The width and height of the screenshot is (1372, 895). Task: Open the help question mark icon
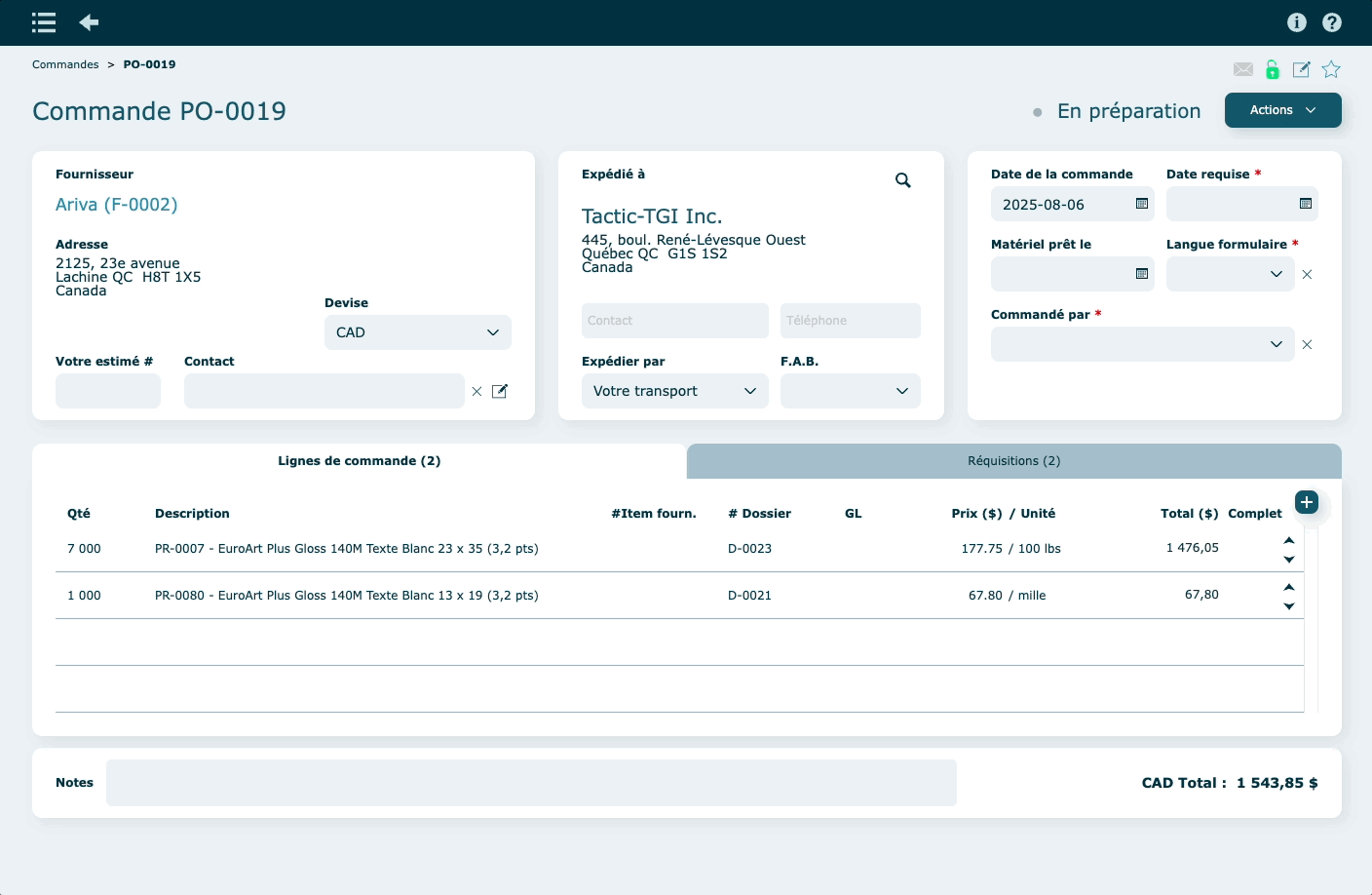(x=1332, y=22)
